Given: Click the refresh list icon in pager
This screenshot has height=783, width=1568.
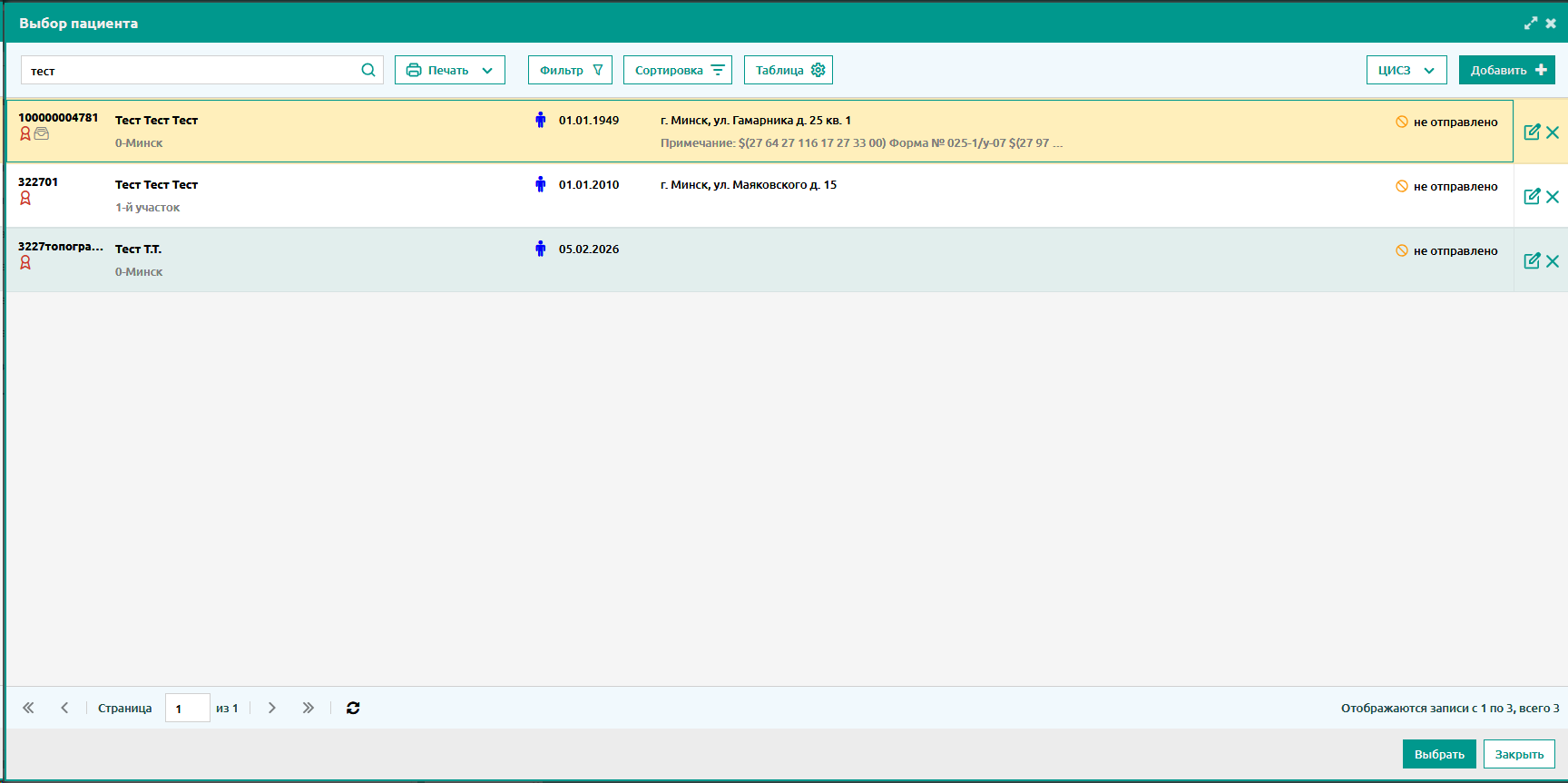Looking at the screenshot, I should click(x=353, y=708).
